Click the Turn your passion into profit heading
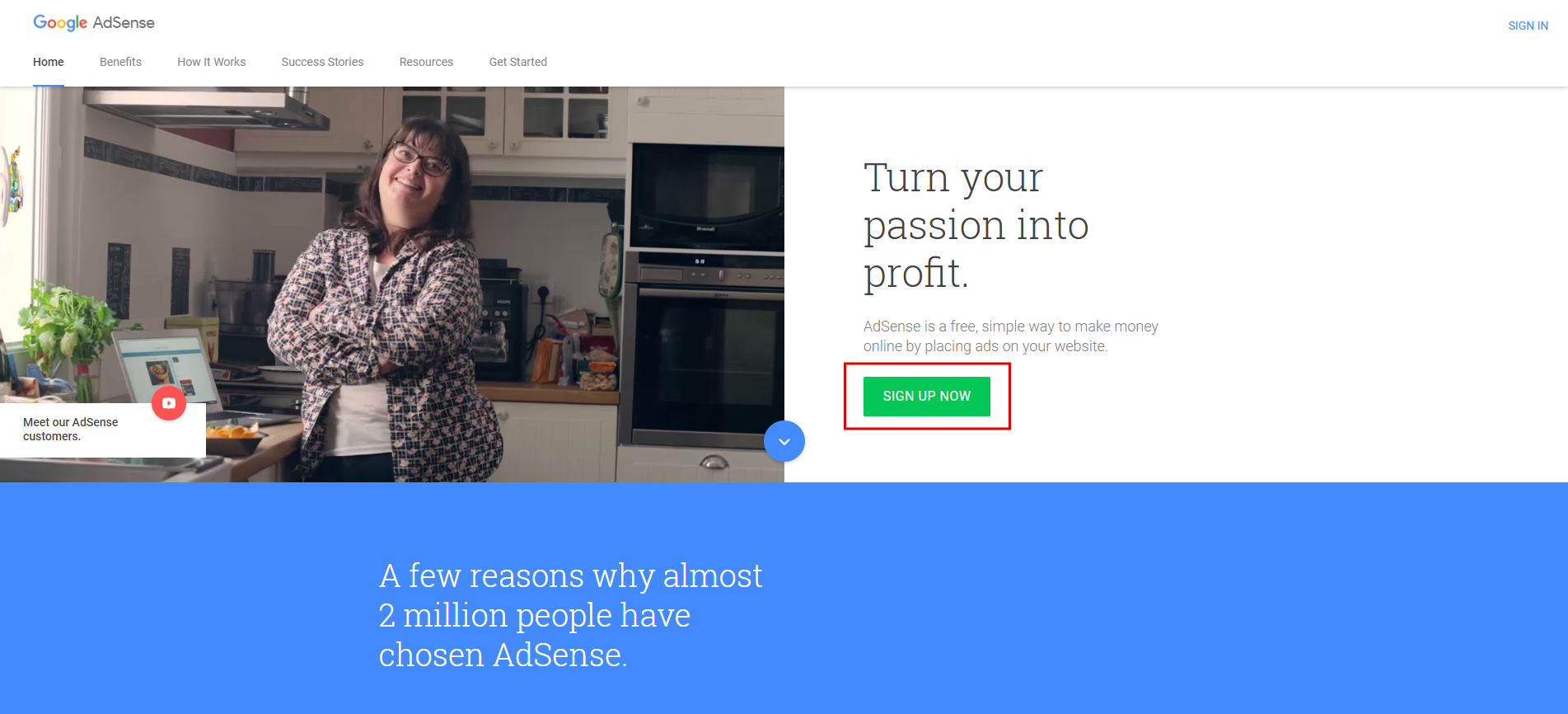 pos(976,225)
